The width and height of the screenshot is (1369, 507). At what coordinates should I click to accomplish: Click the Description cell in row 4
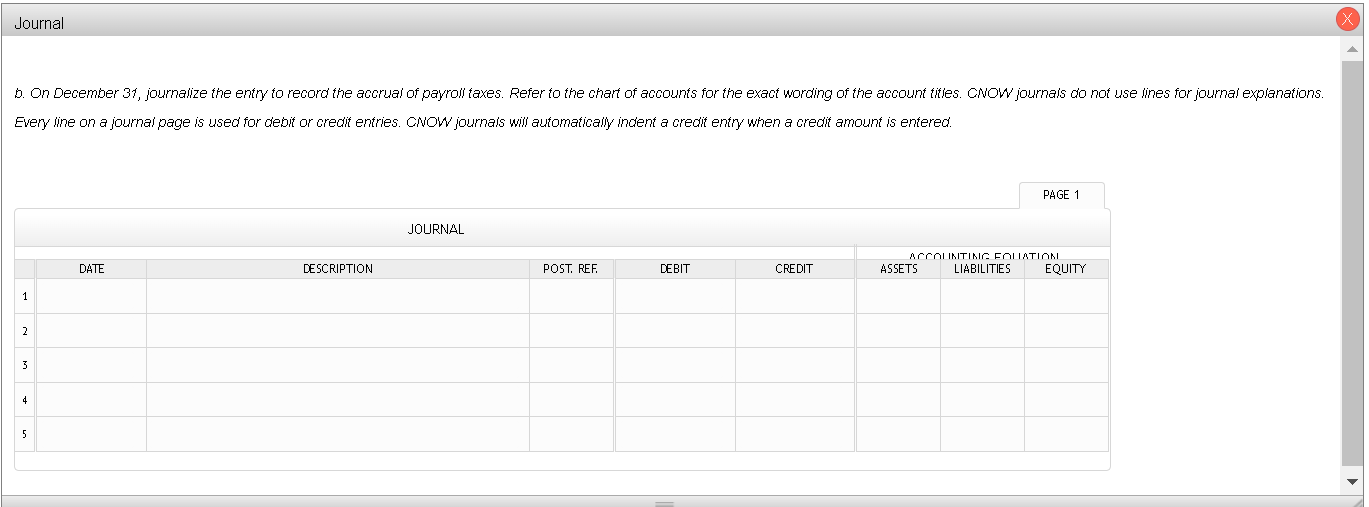[338, 400]
